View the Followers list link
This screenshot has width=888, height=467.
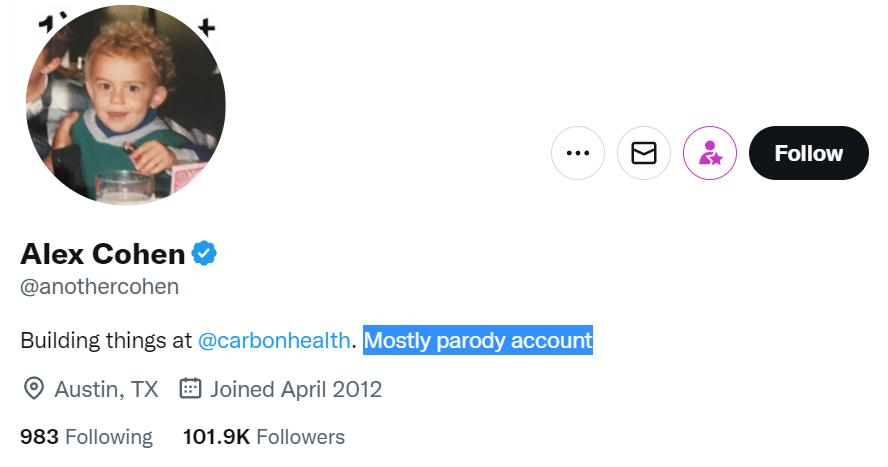click(300, 437)
